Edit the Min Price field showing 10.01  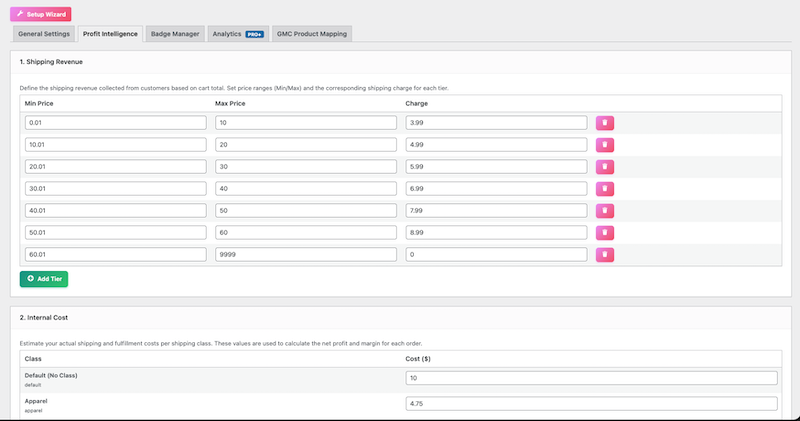point(116,144)
